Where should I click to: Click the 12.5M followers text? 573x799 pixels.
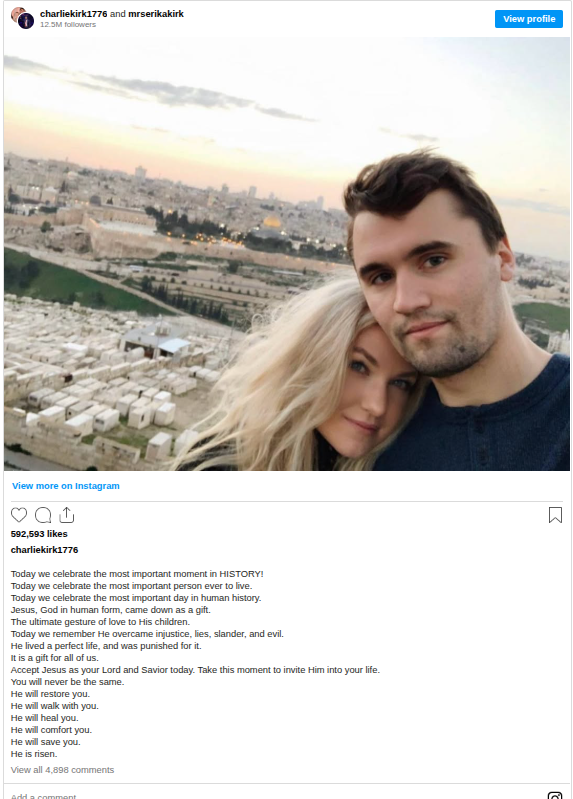click(68, 24)
